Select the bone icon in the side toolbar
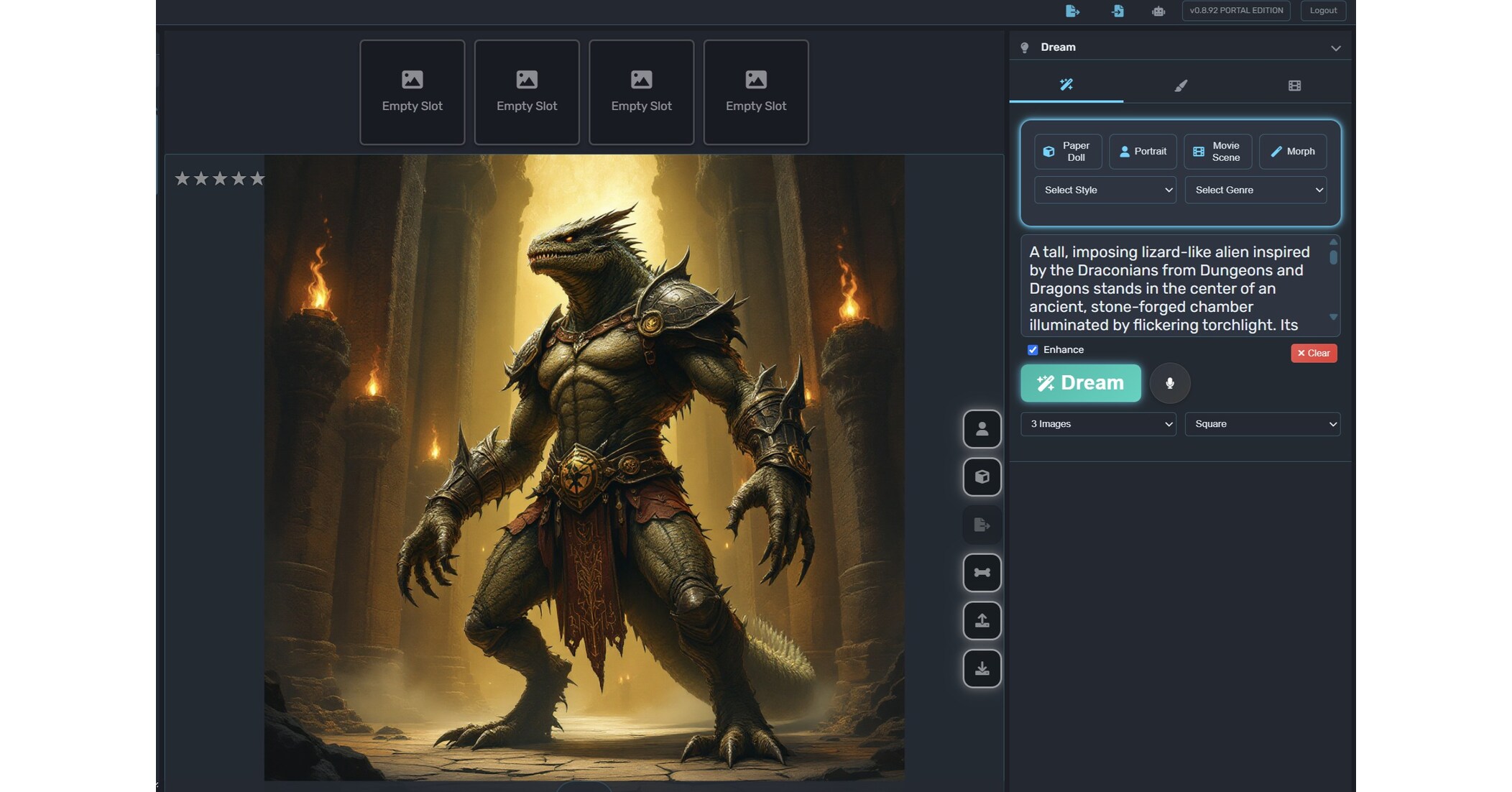This screenshot has height=792, width=1512. [982, 573]
